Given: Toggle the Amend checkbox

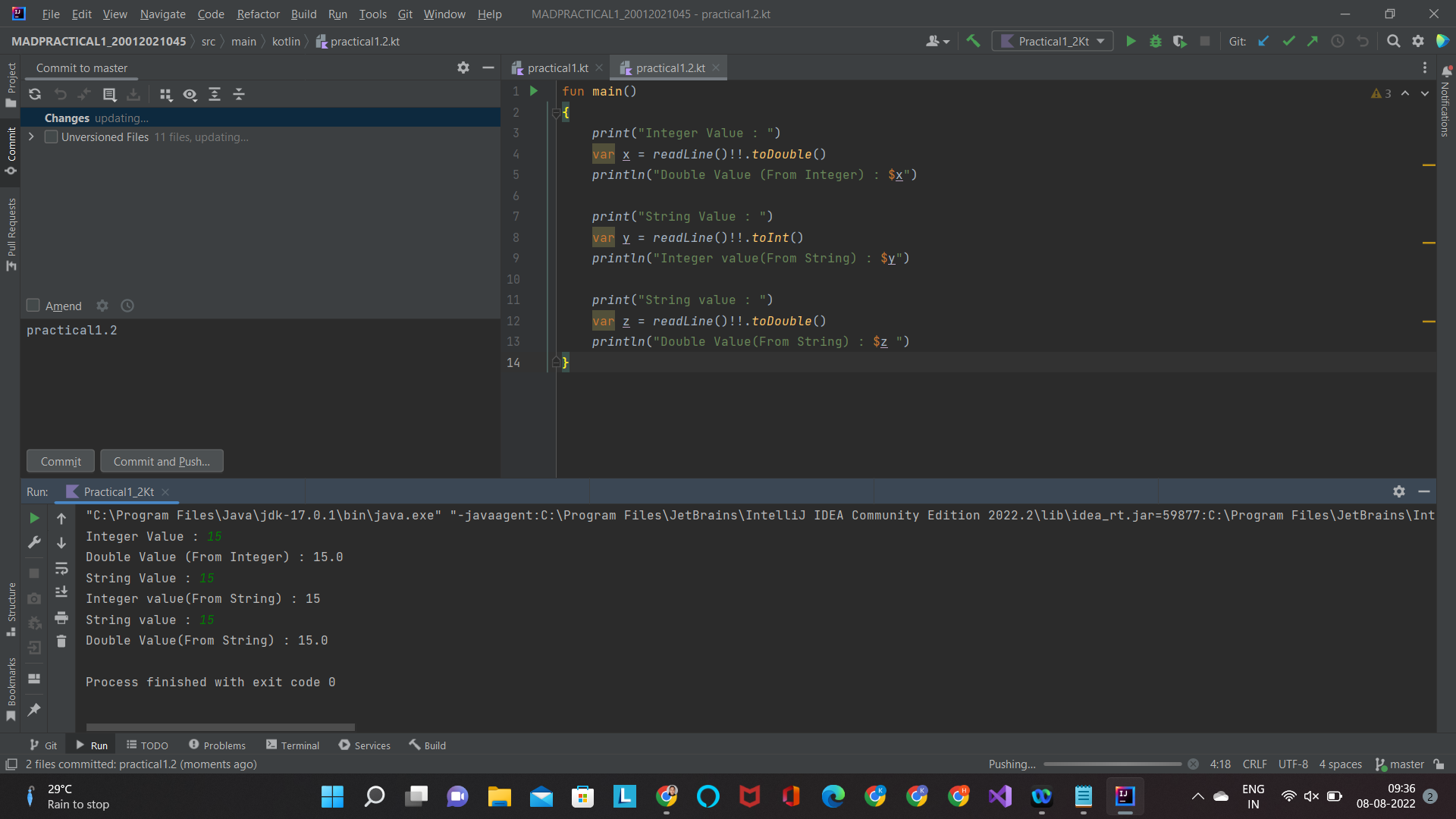Looking at the screenshot, I should (33, 306).
